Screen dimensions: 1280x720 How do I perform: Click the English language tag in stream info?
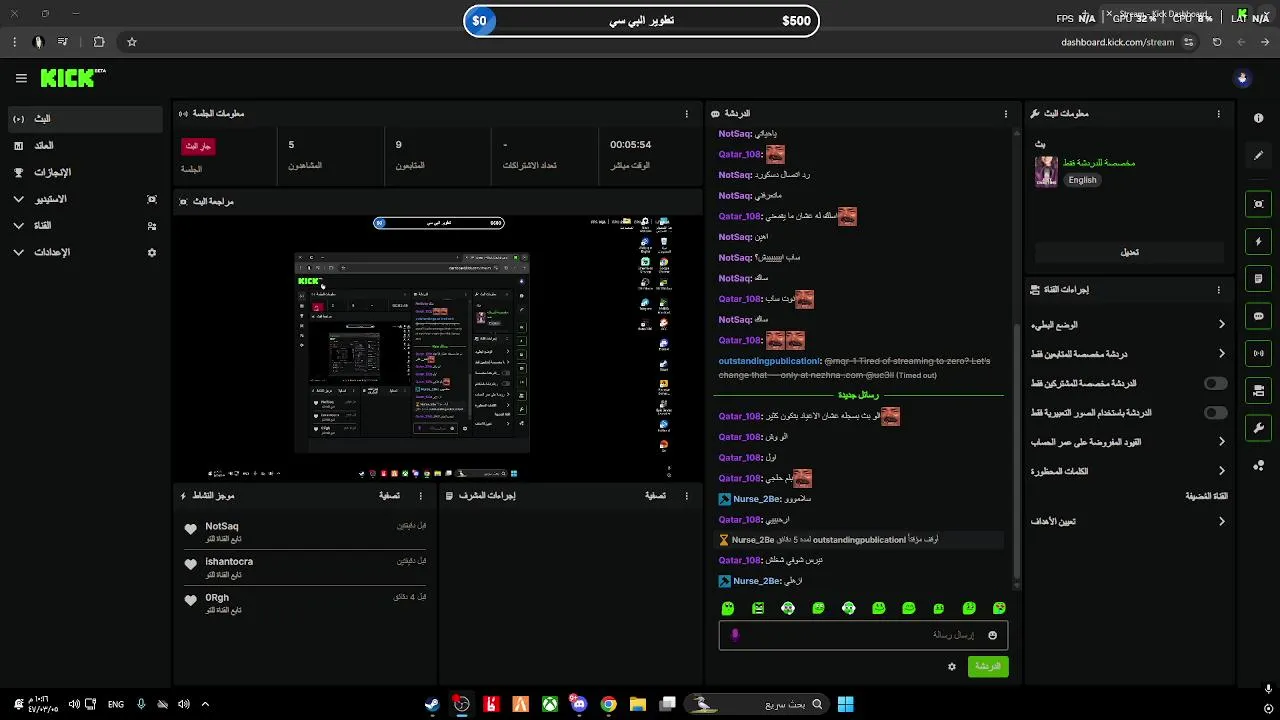(x=1082, y=180)
